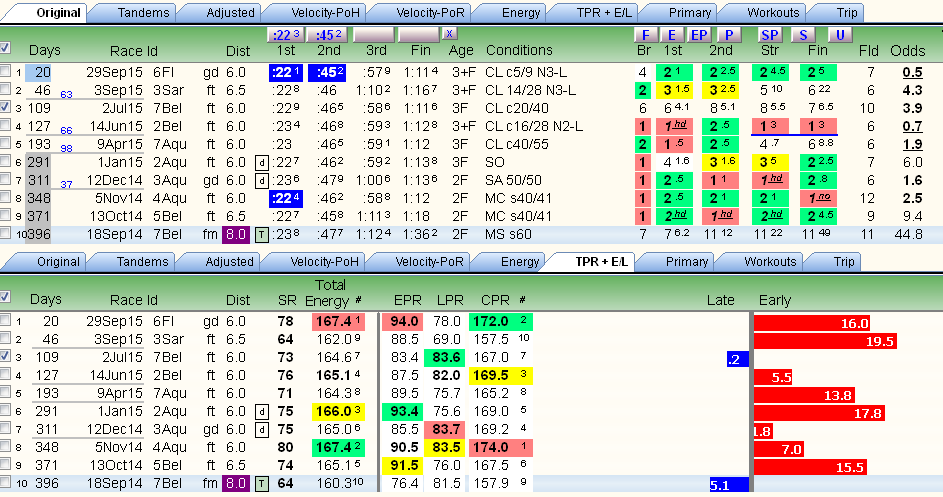Screen dimensions: 943x497
Task: Check the box for top row 6, 1Jan15
Action: pos(5,161)
